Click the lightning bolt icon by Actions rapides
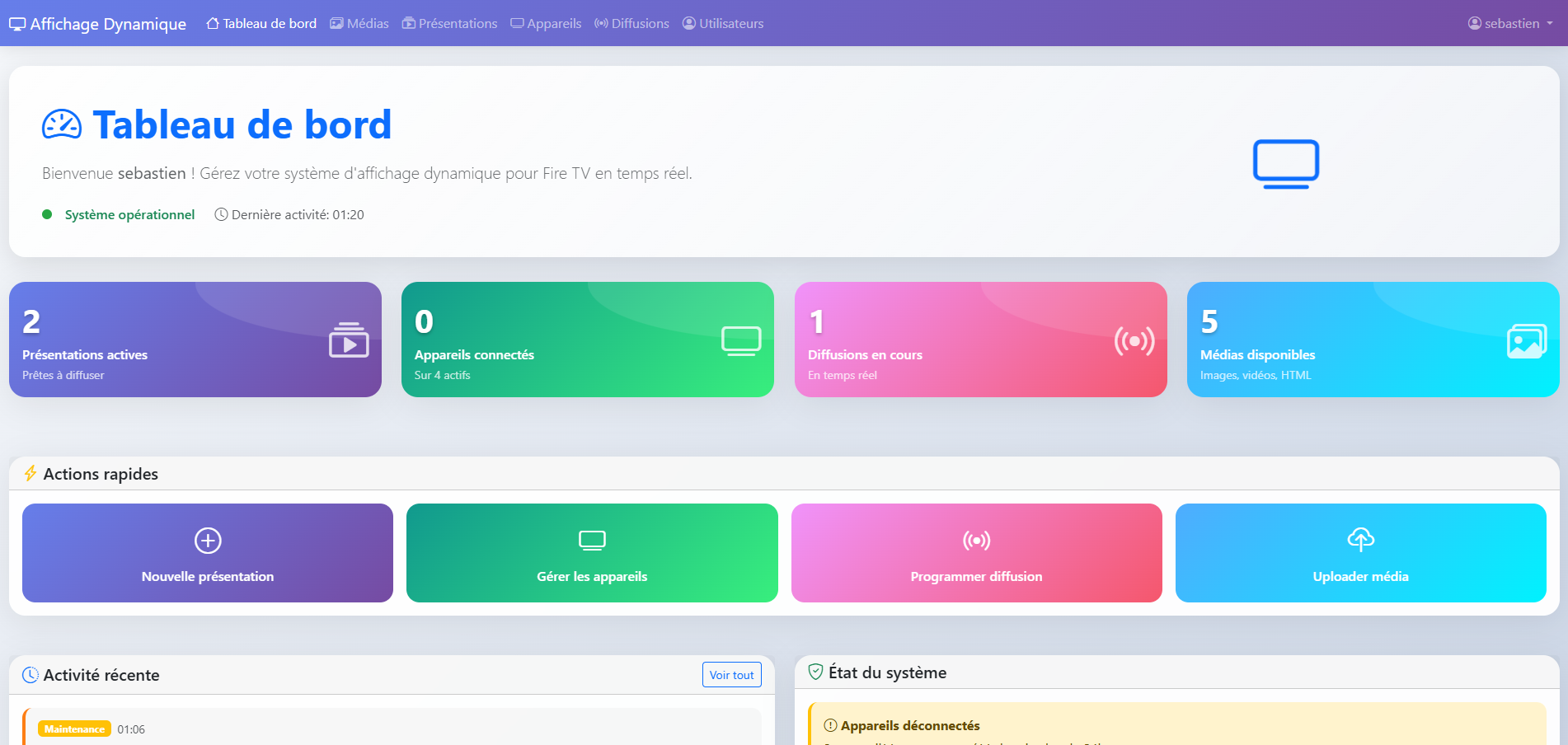 click(31, 473)
